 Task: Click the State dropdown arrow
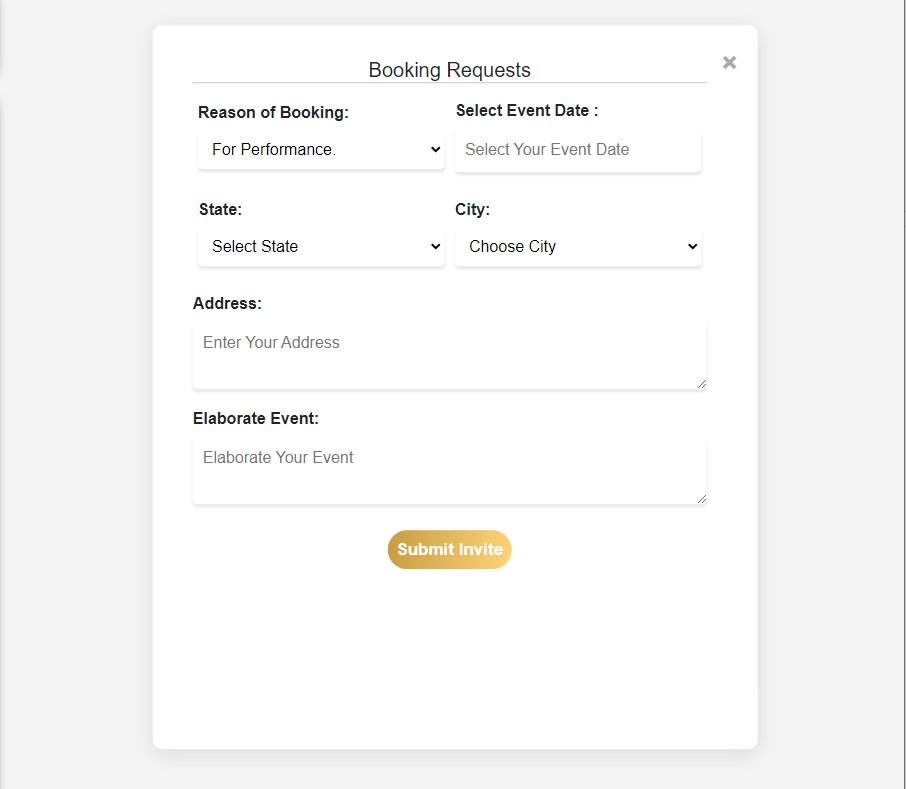(x=435, y=246)
